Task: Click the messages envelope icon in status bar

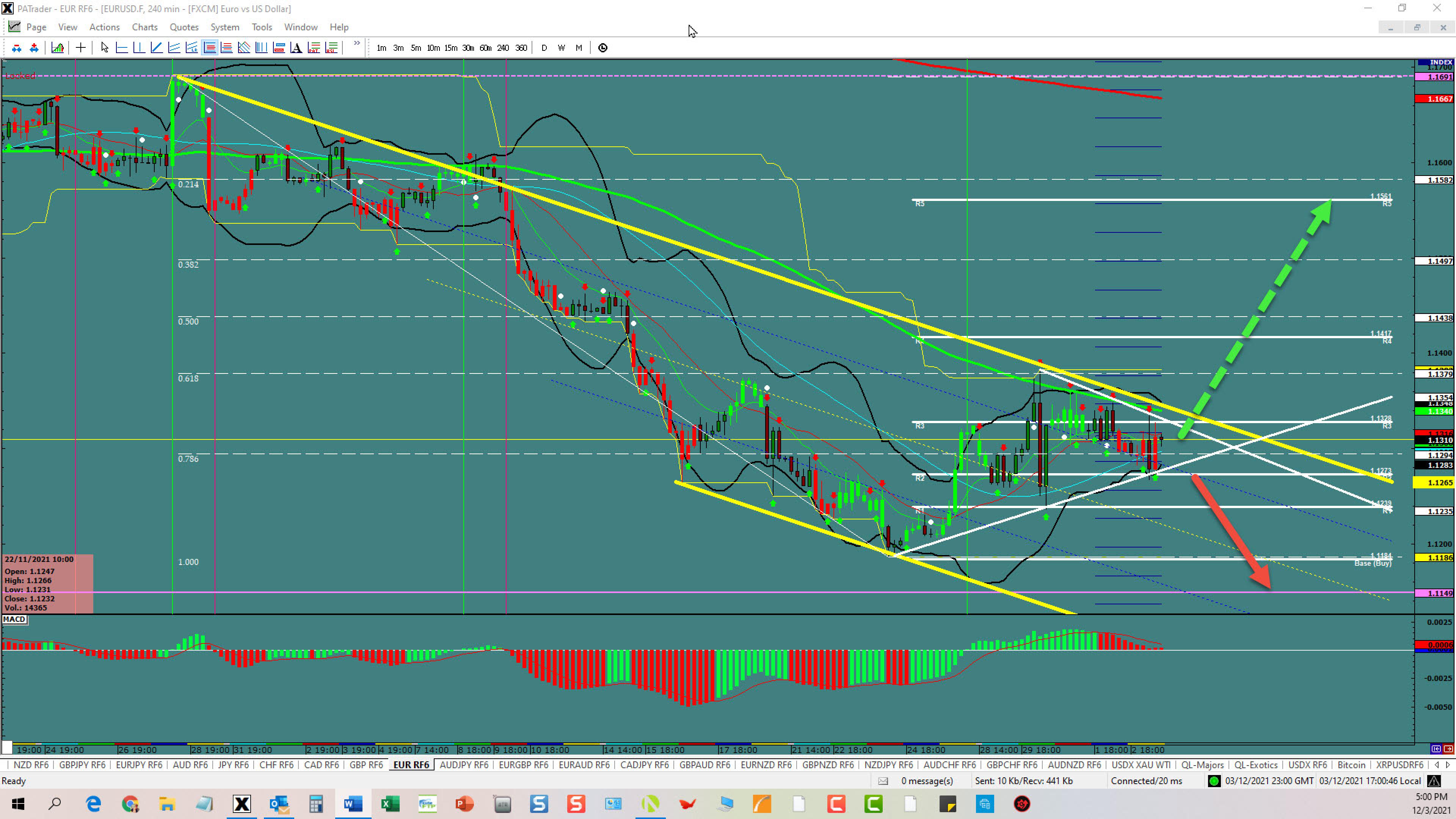Action: 883,781
